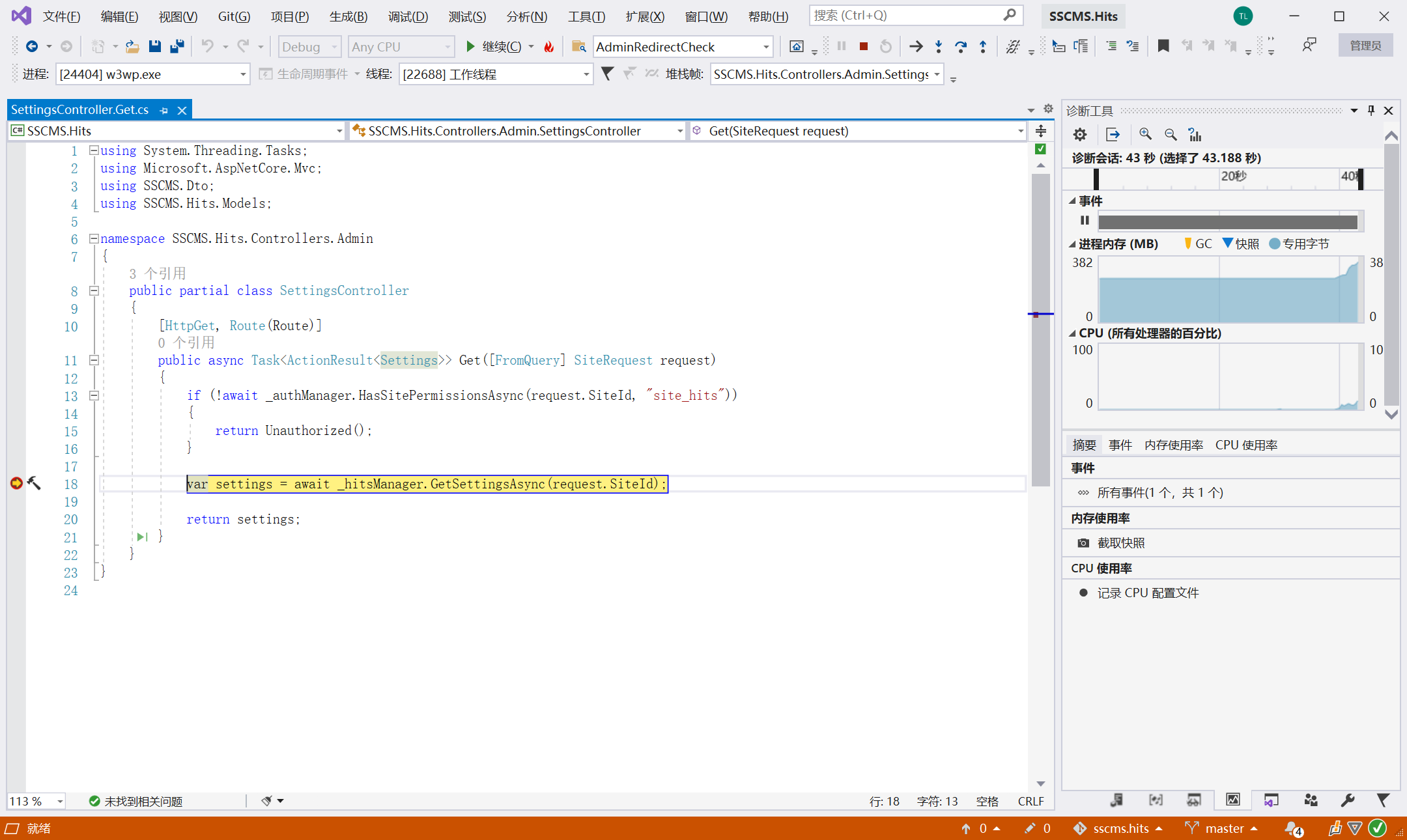The height and width of the screenshot is (840, 1407).
Task: Click the diagnostic tools settings gear icon
Action: pos(1079,135)
